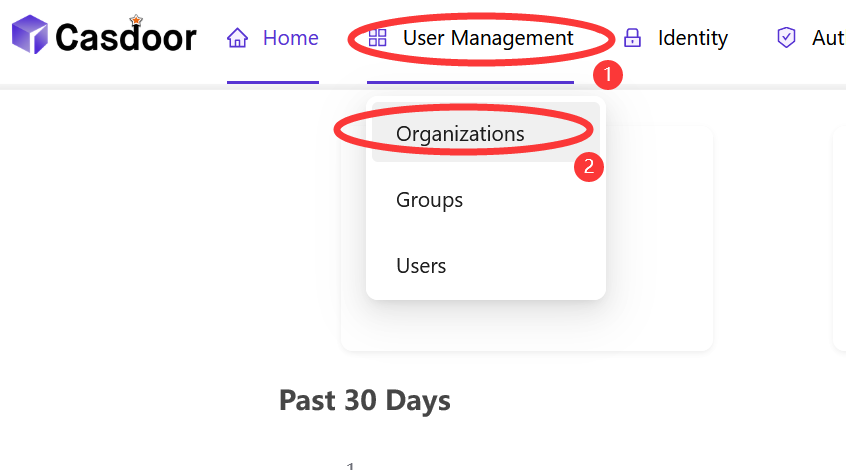The image size is (846, 470).
Task: Click the chart axis label 1
Action: coord(351,465)
